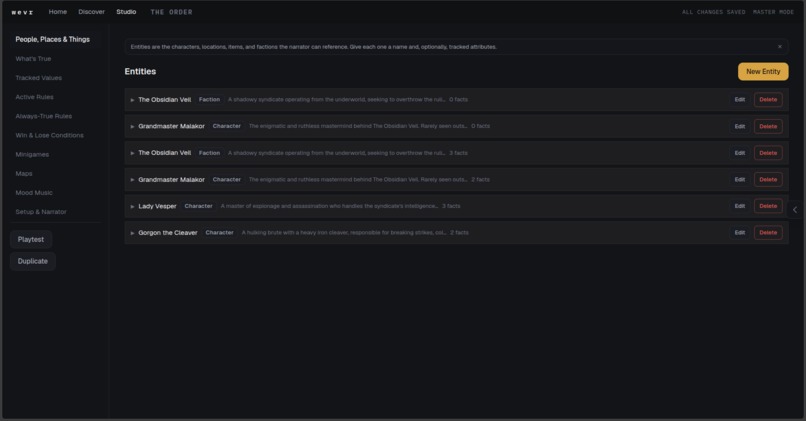This screenshot has width=806, height=421.
Task: Expand The Obsidian Veil row with 0 facts
Action: point(132,100)
